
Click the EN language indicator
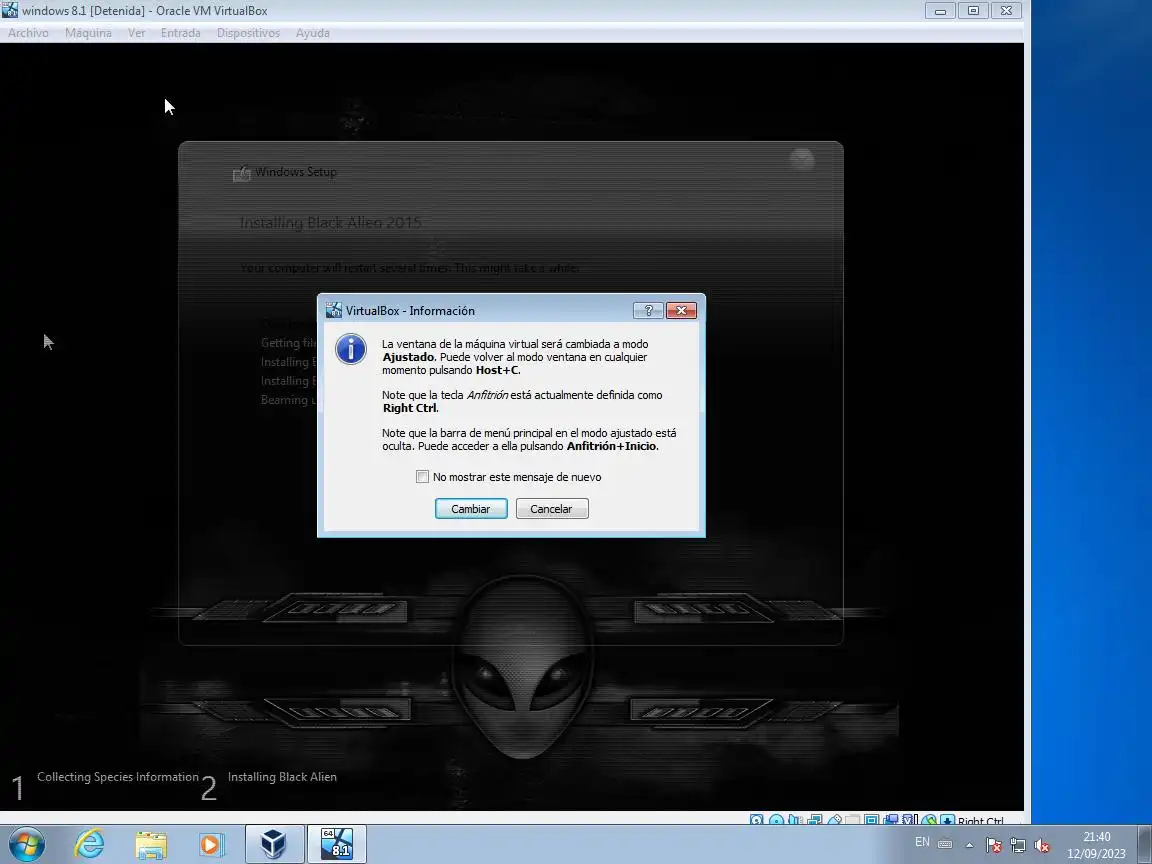[922, 842]
